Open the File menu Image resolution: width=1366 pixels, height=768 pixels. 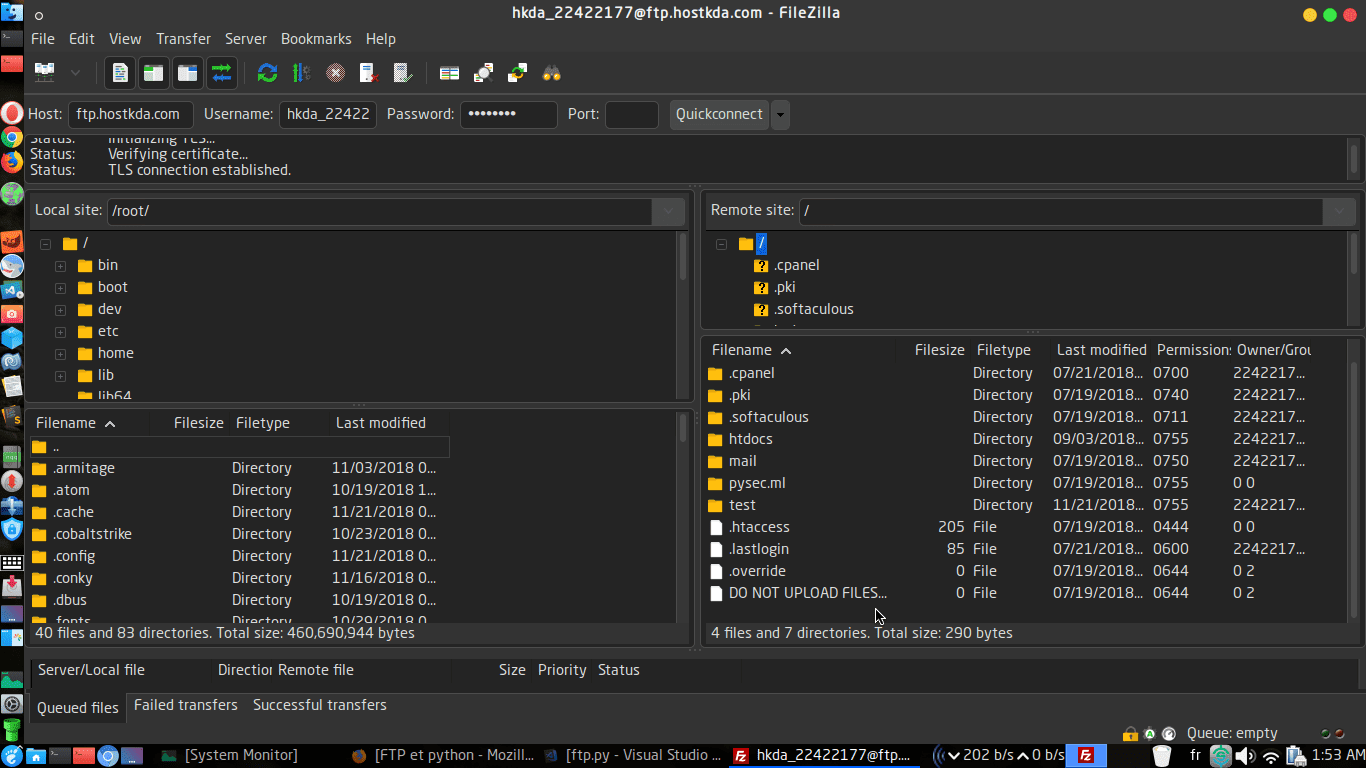coord(43,39)
